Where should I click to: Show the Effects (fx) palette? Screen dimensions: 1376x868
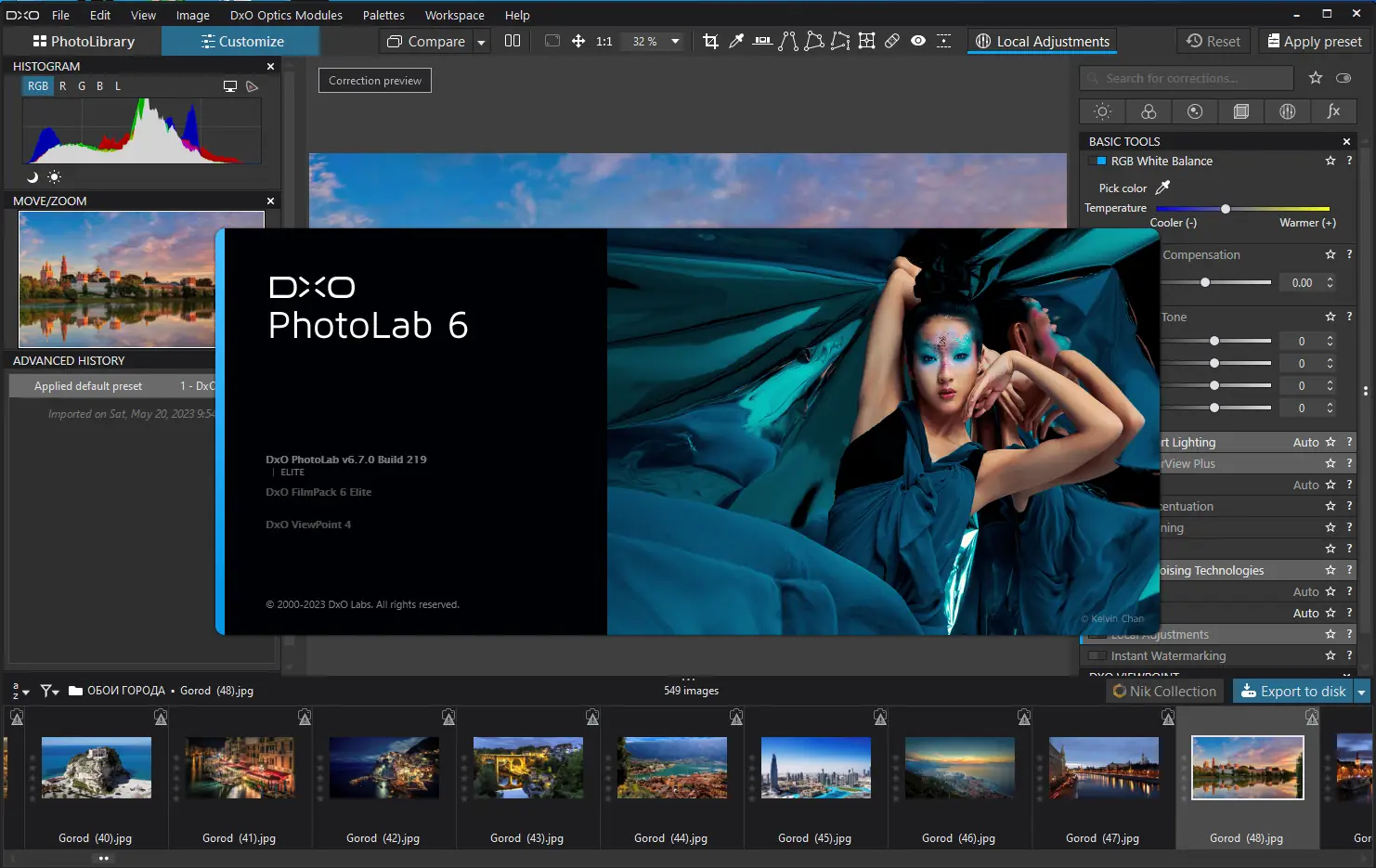(x=1334, y=111)
